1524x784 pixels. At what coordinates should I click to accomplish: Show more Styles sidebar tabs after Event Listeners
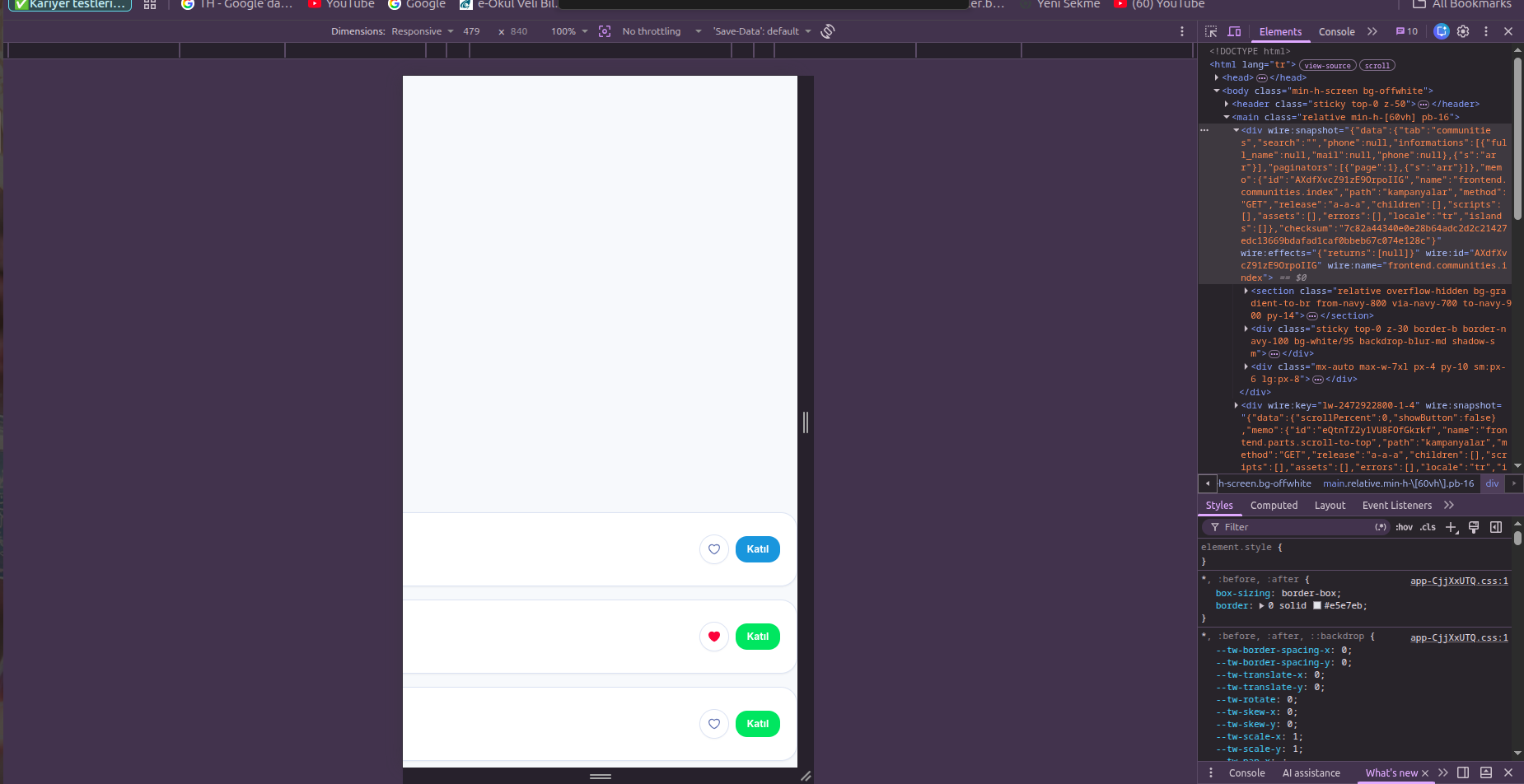click(x=1449, y=505)
